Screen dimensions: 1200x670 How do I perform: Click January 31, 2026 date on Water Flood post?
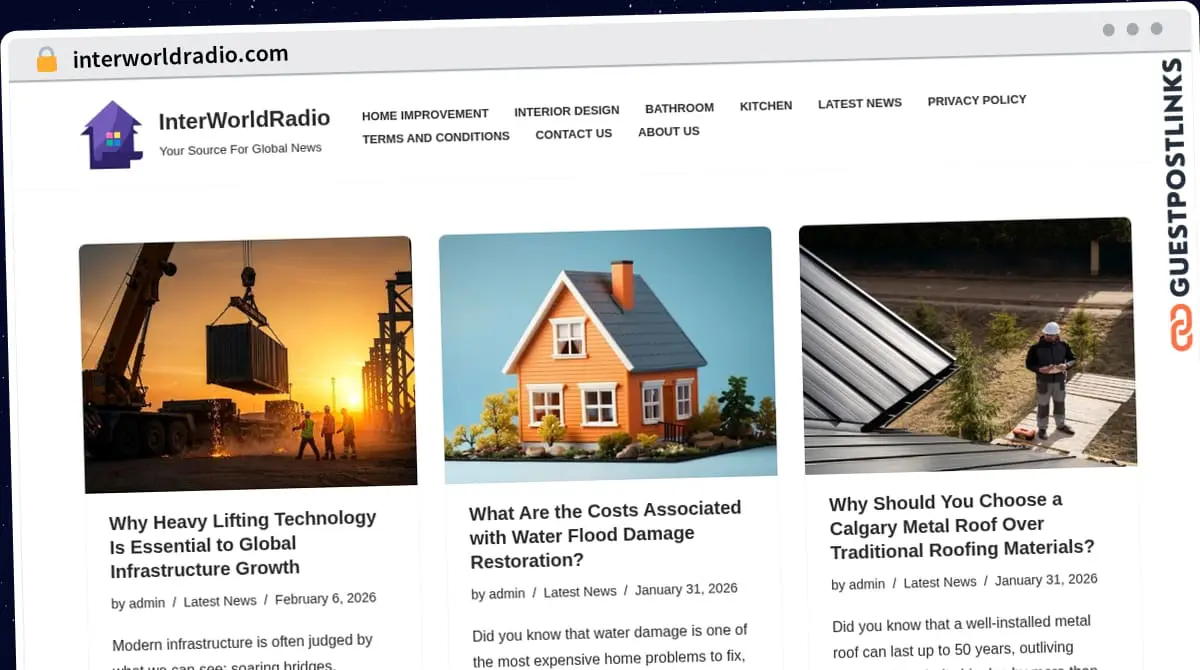coord(686,589)
